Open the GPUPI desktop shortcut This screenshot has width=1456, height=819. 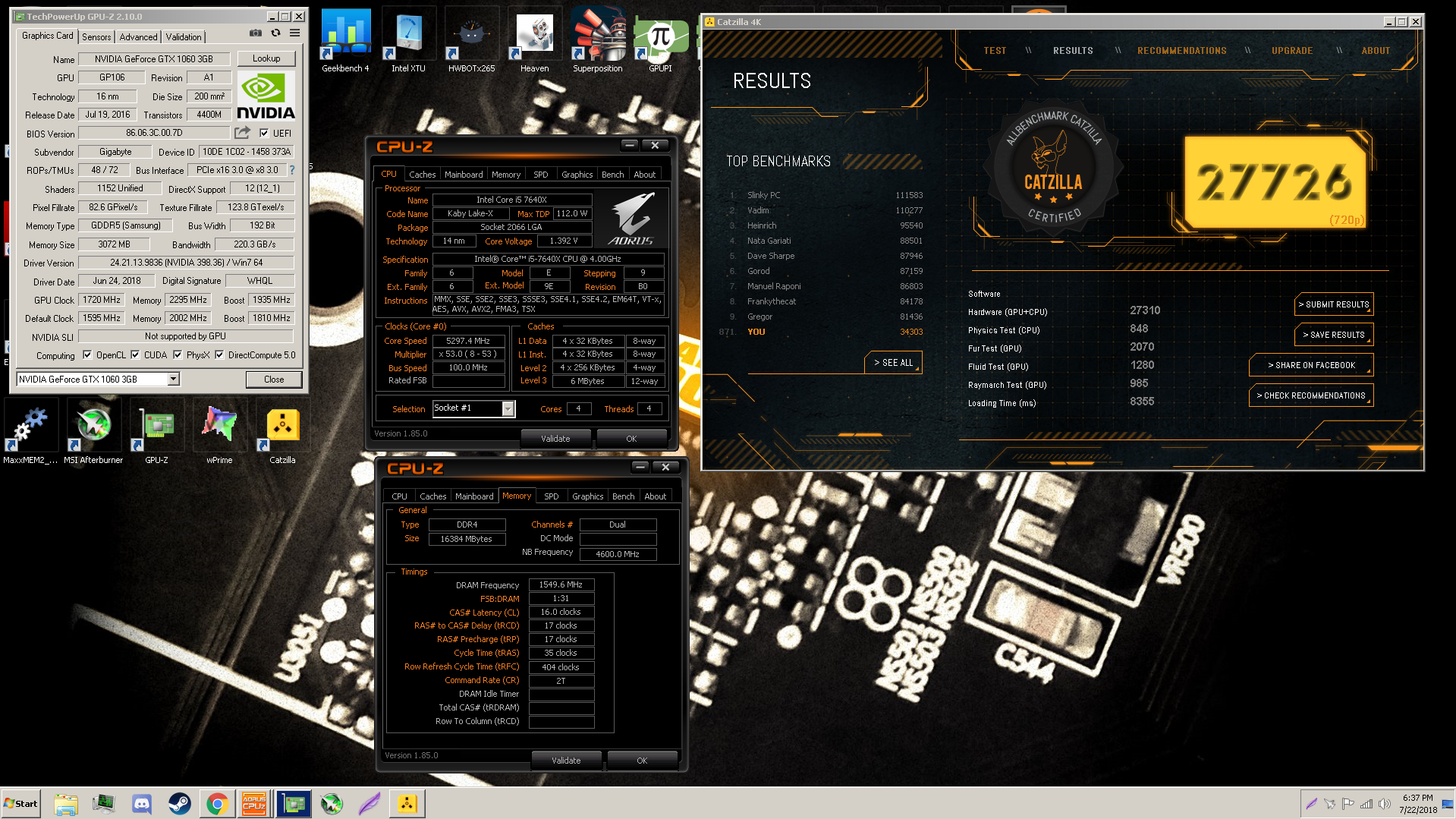coord(660,39)
